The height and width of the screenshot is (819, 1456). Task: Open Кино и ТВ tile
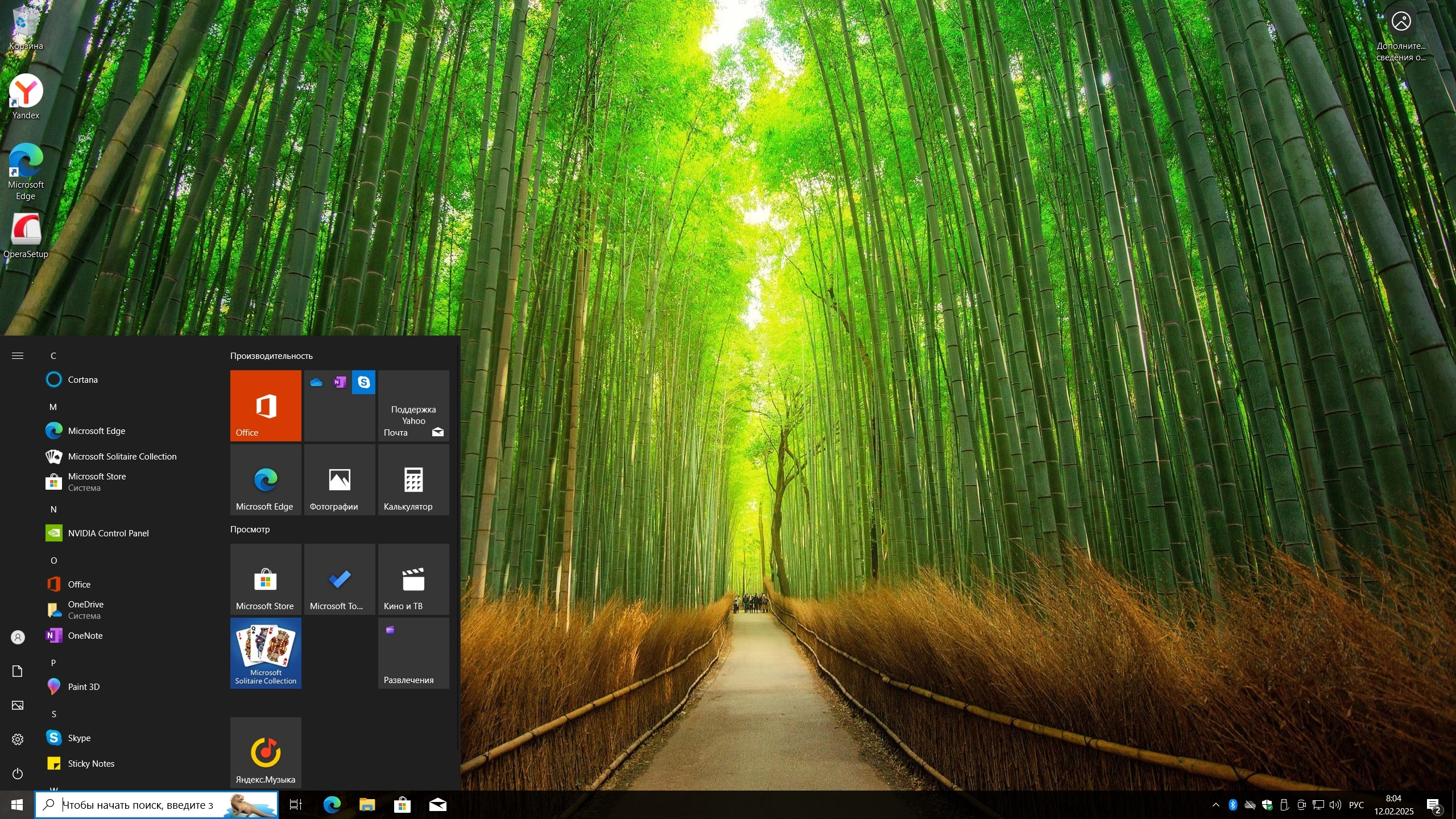413,579
